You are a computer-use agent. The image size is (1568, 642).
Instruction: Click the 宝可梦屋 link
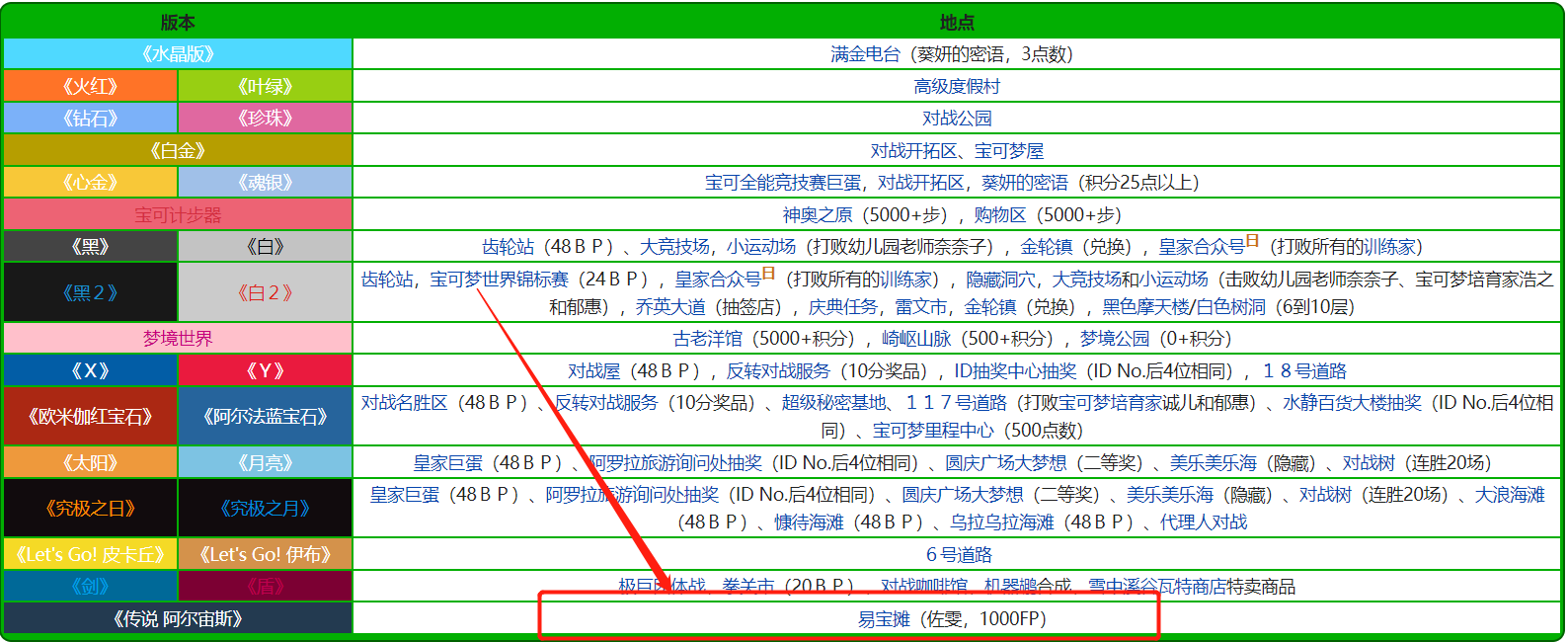[x=1009, y=151]
